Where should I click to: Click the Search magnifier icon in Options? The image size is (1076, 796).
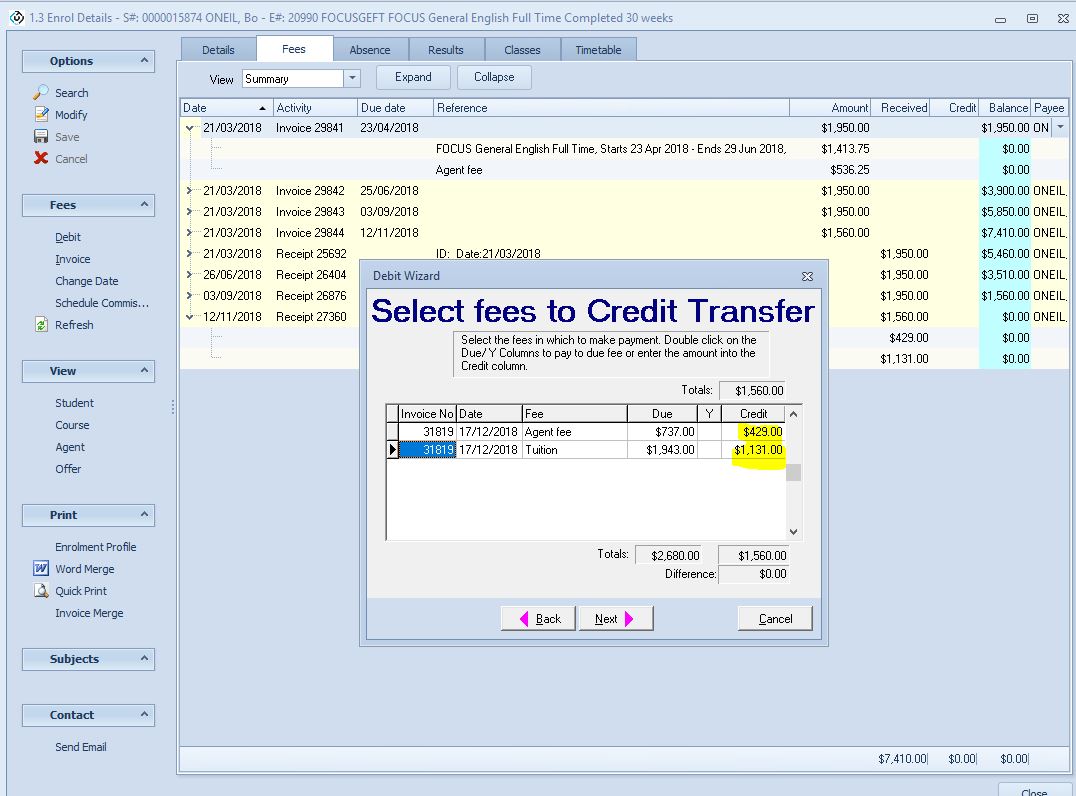click(41, 92)
